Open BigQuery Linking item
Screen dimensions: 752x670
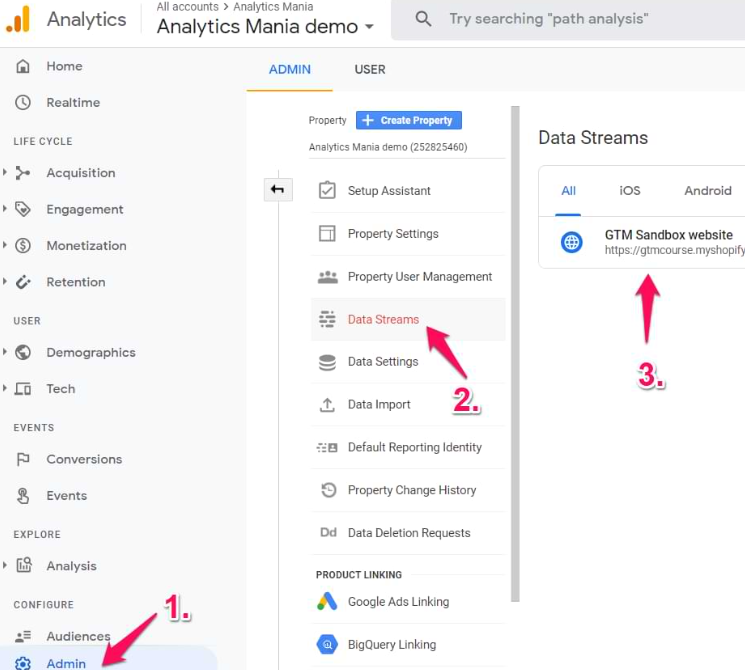tap(408, 645)
